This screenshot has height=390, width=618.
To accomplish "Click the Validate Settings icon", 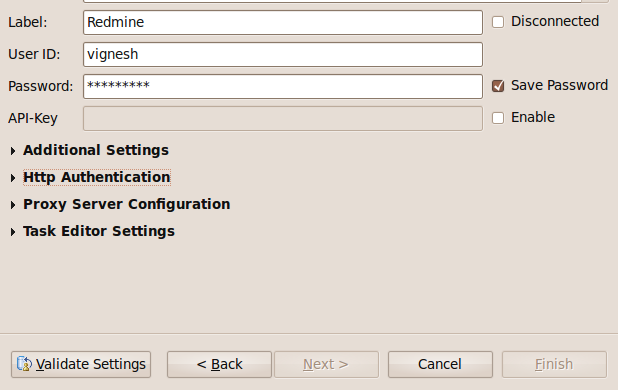I will (24, 364).
